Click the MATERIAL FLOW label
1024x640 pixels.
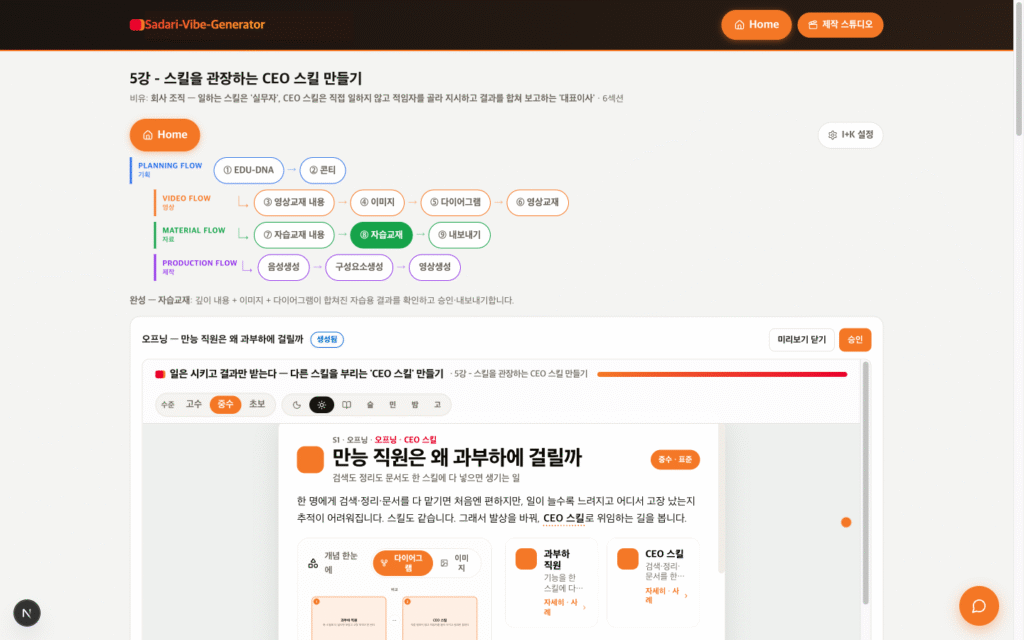pos(193,231)
